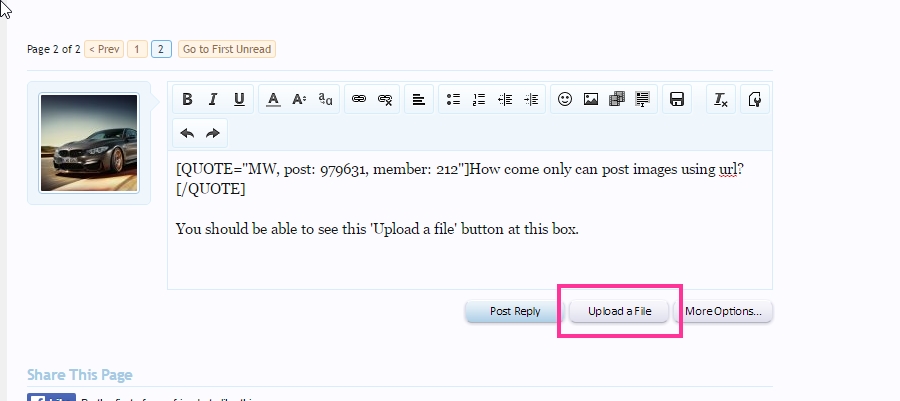Open the text alignment dropdown
This screenshot has height=401, width=900.
click(419, 99)
